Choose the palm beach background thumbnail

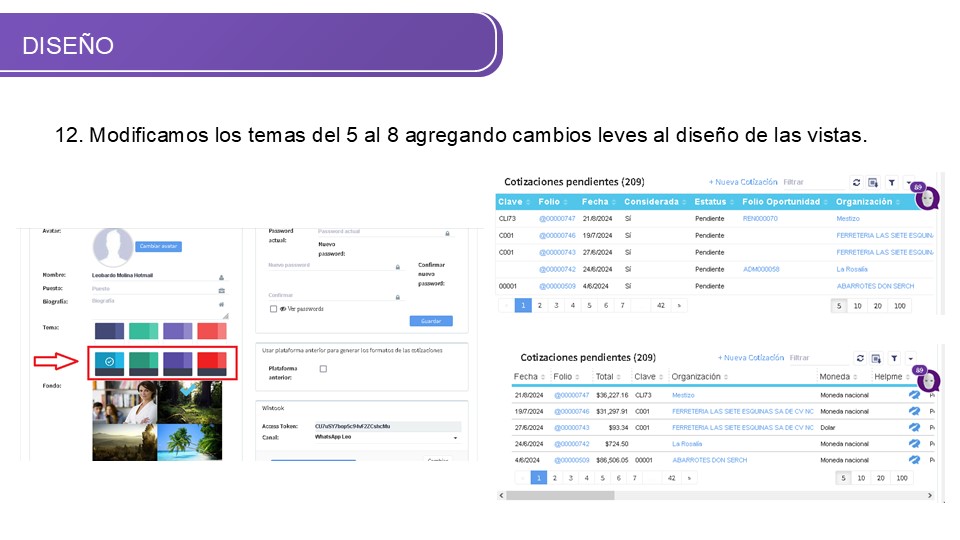click(190, 441)
